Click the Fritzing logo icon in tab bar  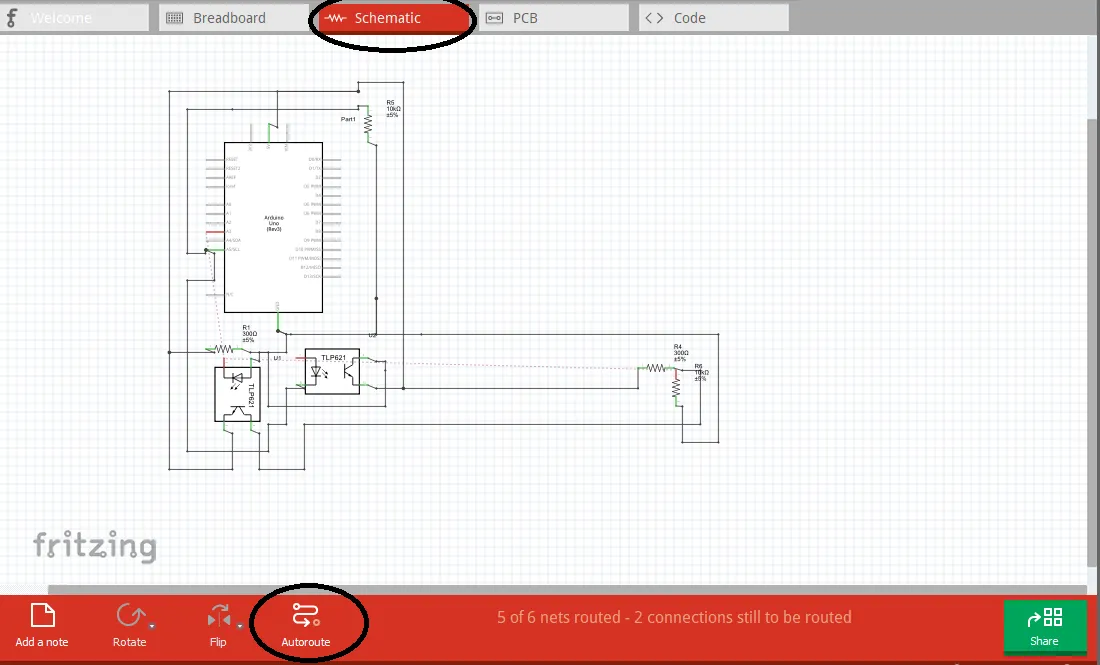click(11, 18)
